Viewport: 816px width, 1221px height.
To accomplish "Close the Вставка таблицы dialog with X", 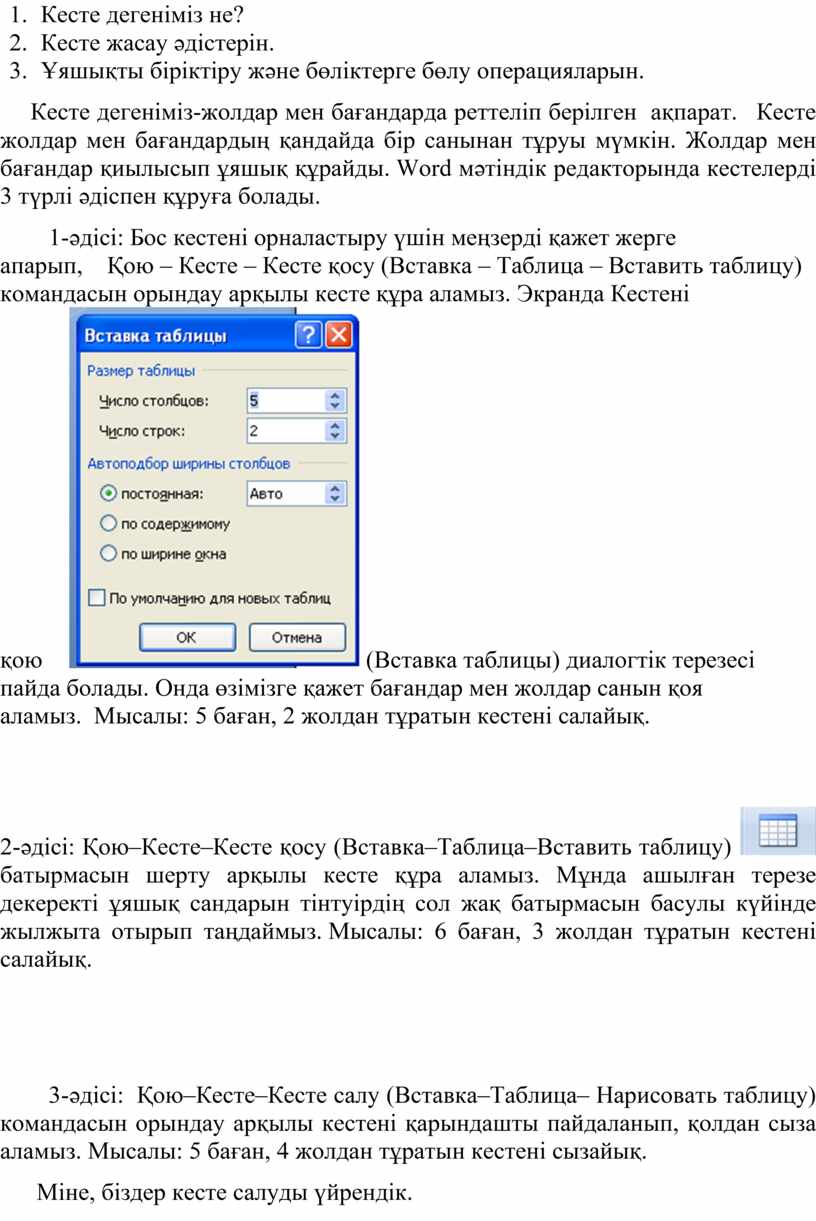I will tap(340, 335).
